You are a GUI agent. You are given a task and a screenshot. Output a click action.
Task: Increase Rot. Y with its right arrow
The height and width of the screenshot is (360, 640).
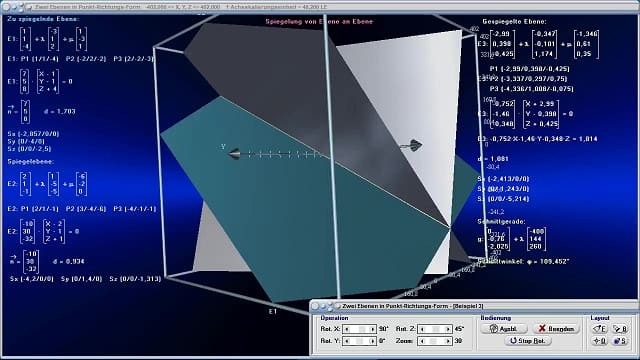(372, 341)
